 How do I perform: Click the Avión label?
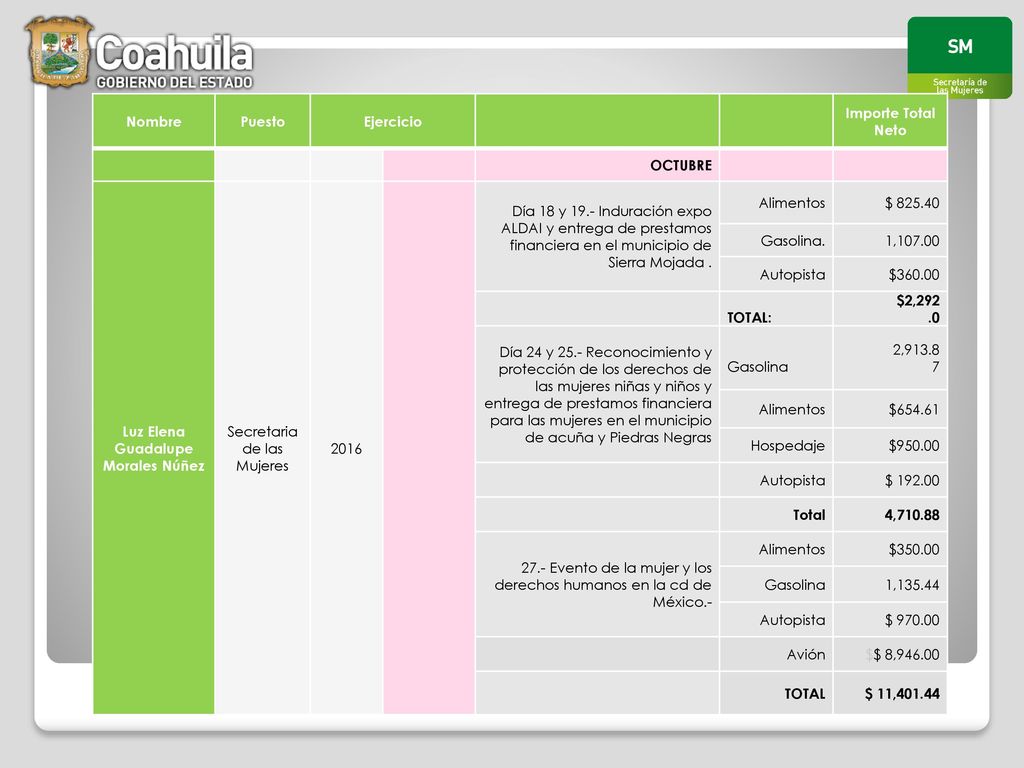click(806, 655)
